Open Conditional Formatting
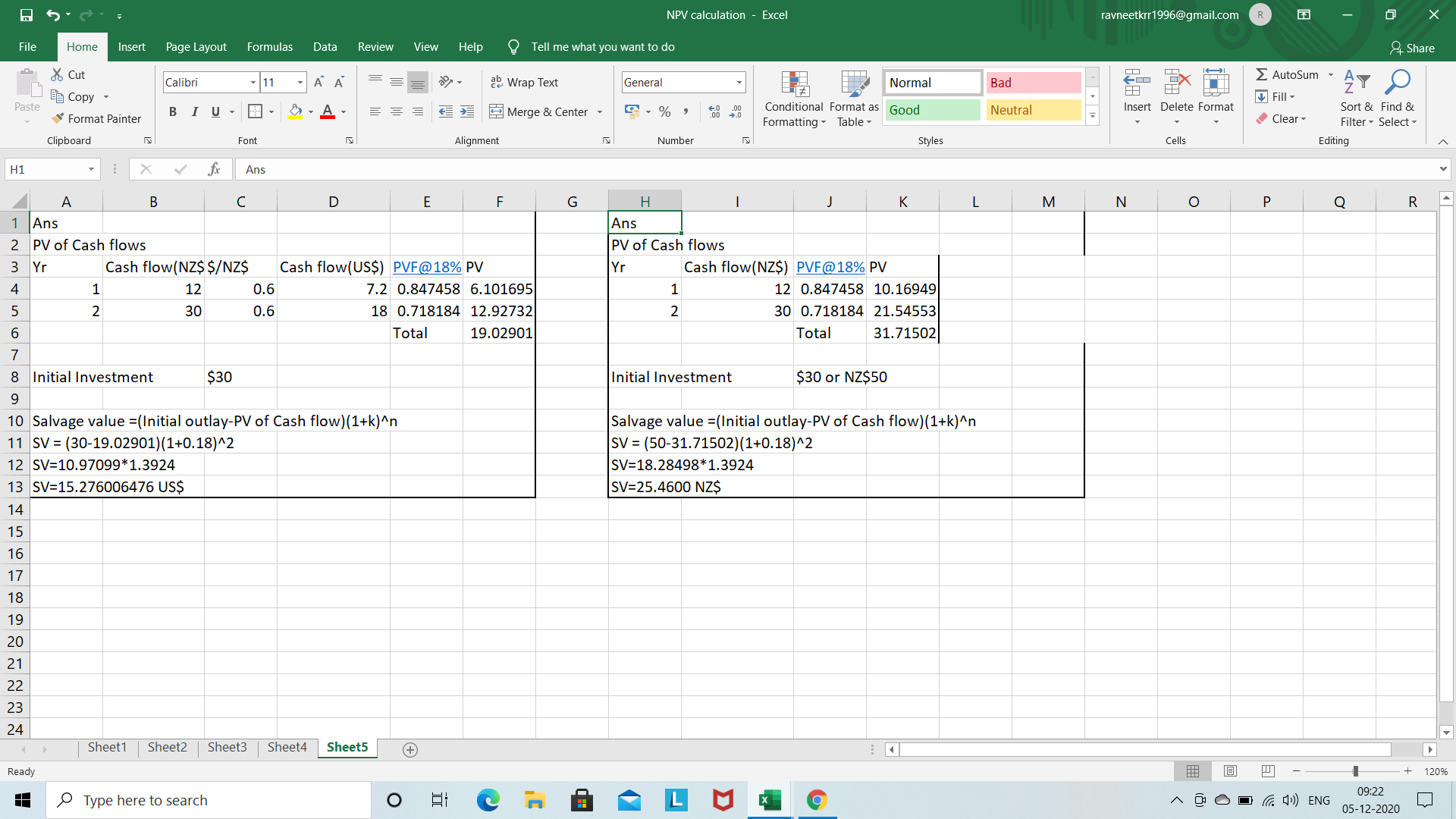Viewport: 1456px width, 819px height. [x=794, y=99]
